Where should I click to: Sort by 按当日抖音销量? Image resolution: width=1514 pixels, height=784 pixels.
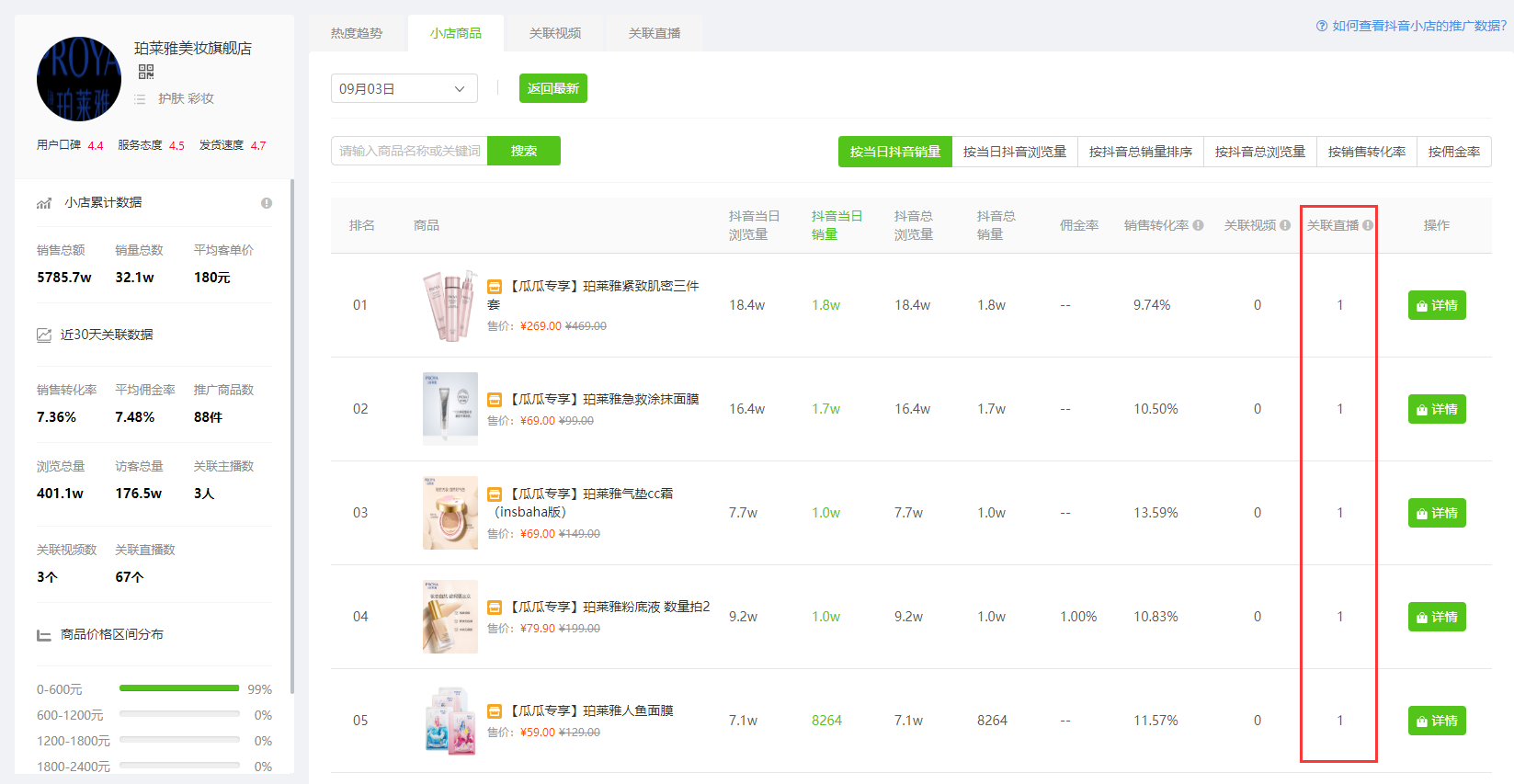(895, 152)
